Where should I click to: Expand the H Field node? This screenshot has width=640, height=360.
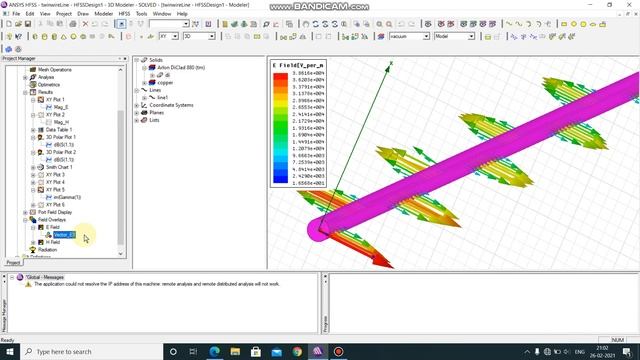coord(33,242)
